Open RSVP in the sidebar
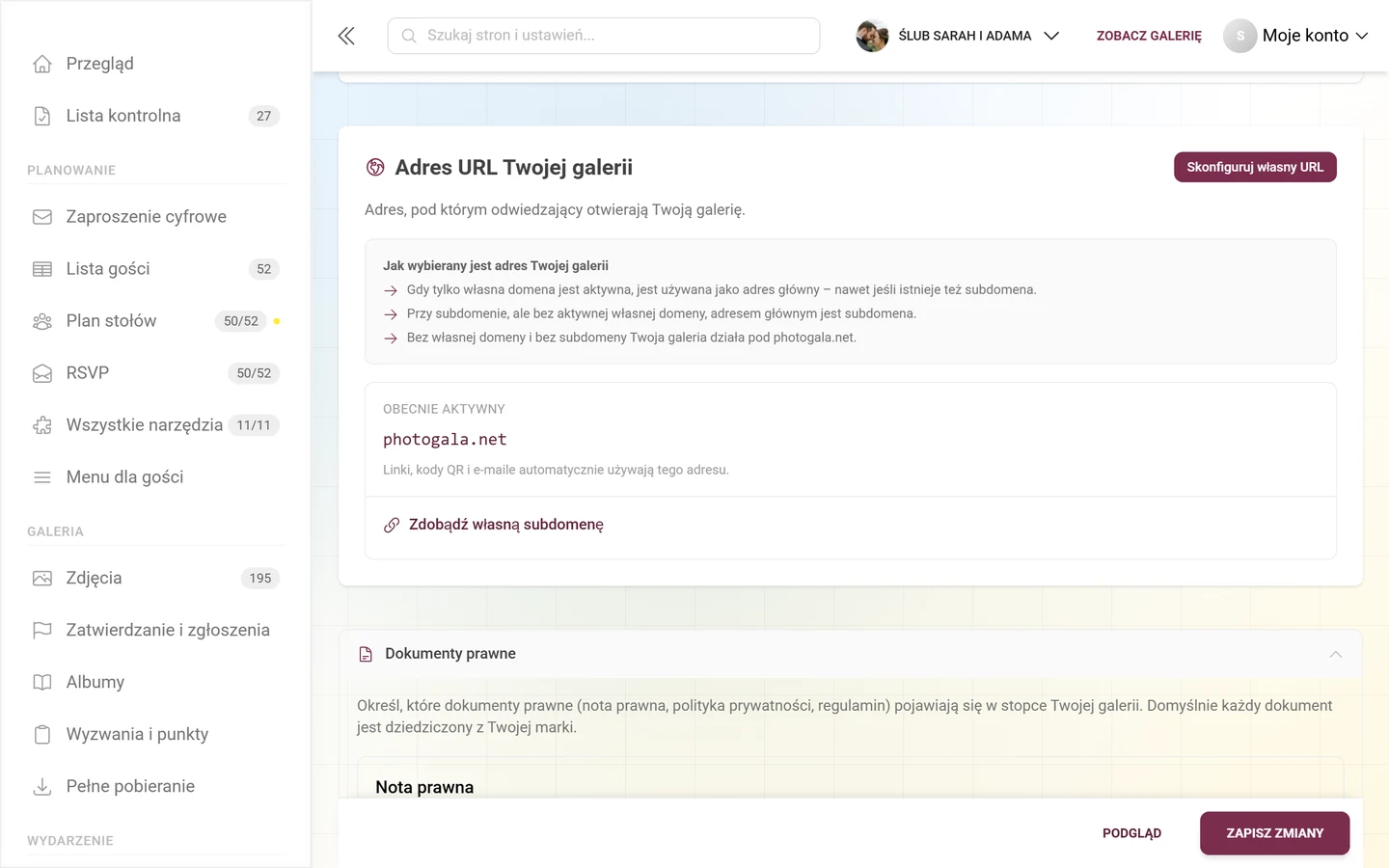 156,373
